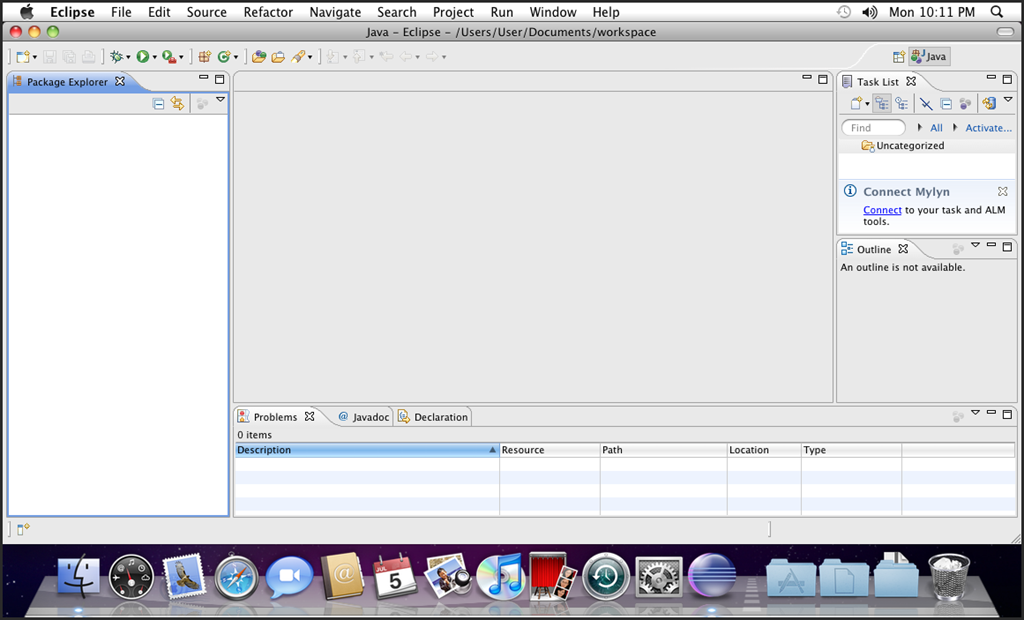Toggle Categorized presentation in Task List
Screen dimensions: 1024x620
882,103
